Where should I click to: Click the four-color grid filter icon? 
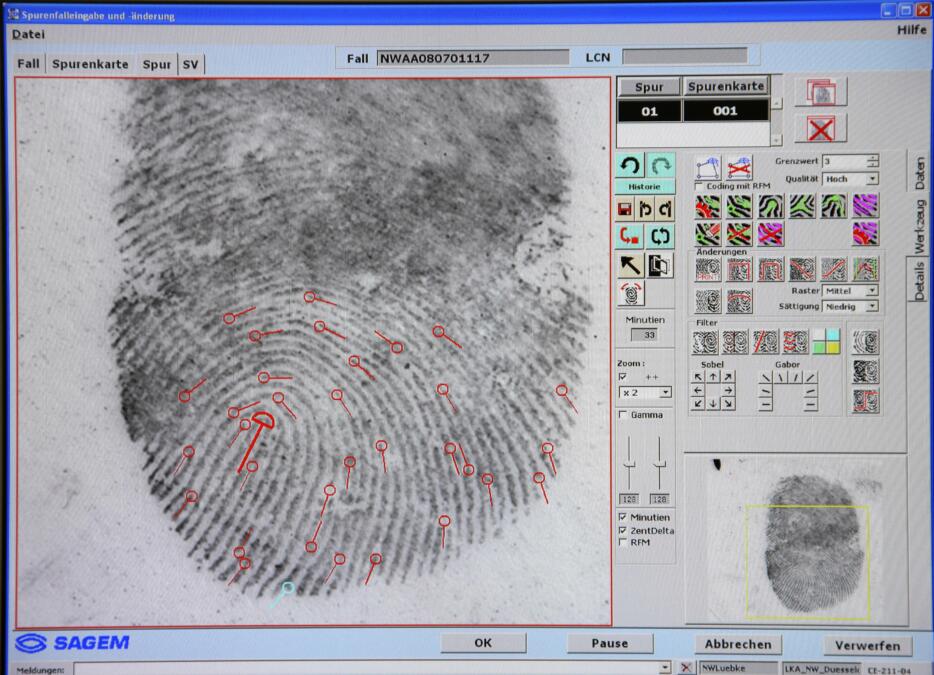click(826, 342)
